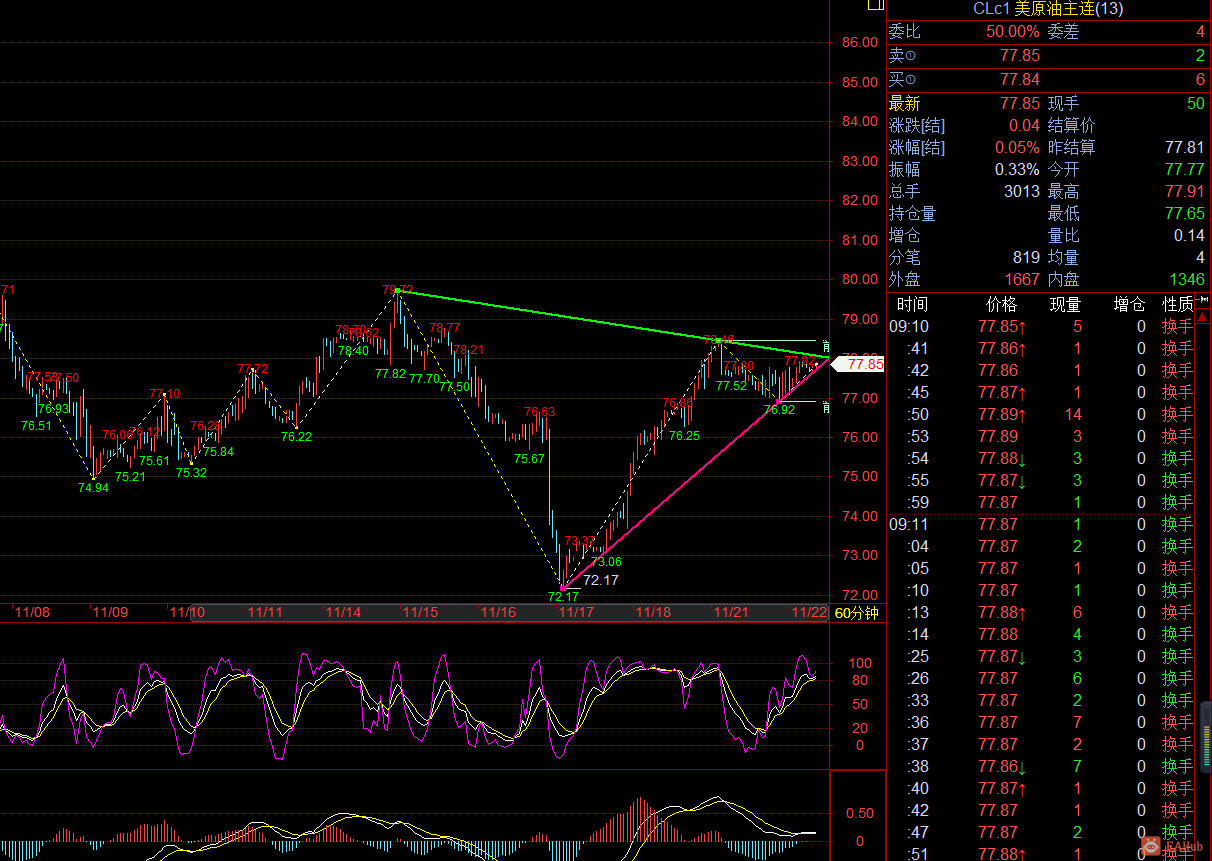1212x861 pixels.
Task: Click the 100 level on KDJ axis
Action: coord(860,663)
